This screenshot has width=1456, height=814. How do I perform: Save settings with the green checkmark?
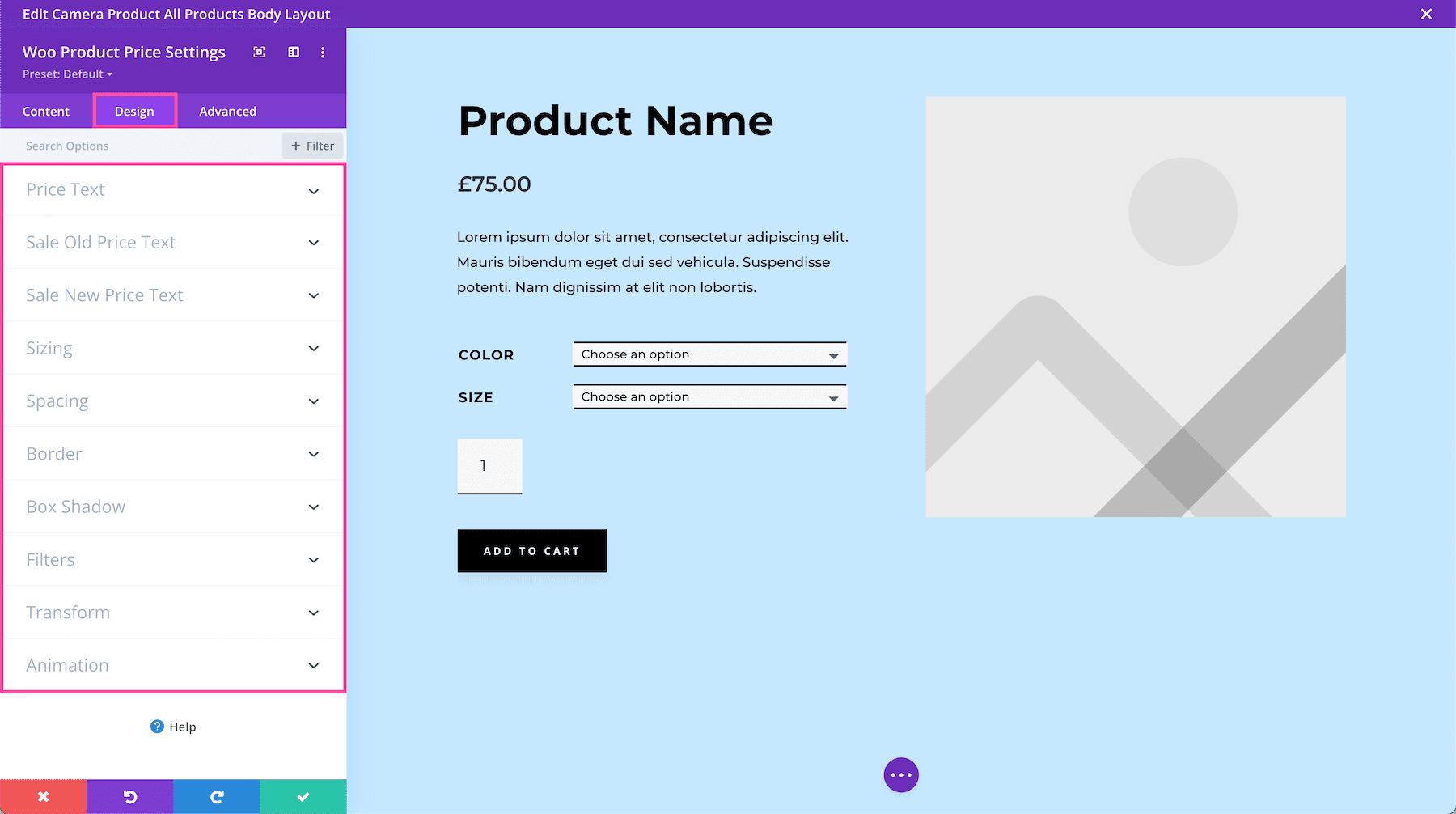tap(303, 796)
